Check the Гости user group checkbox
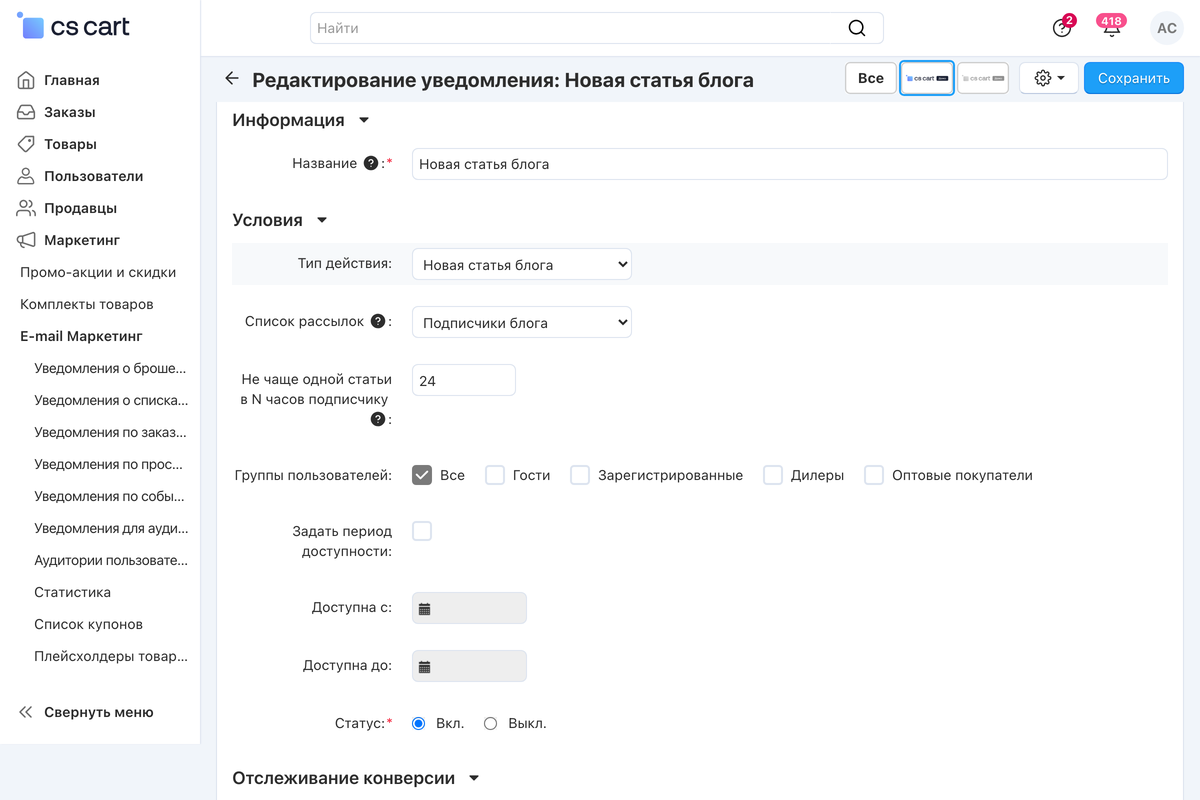Image resolution: width=1200 pixels, height=800 pixels. [x=495, y=475]
